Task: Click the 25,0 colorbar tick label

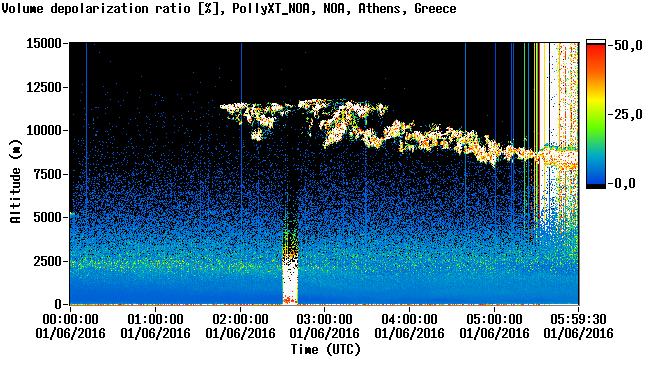Action: pos(628,114)
